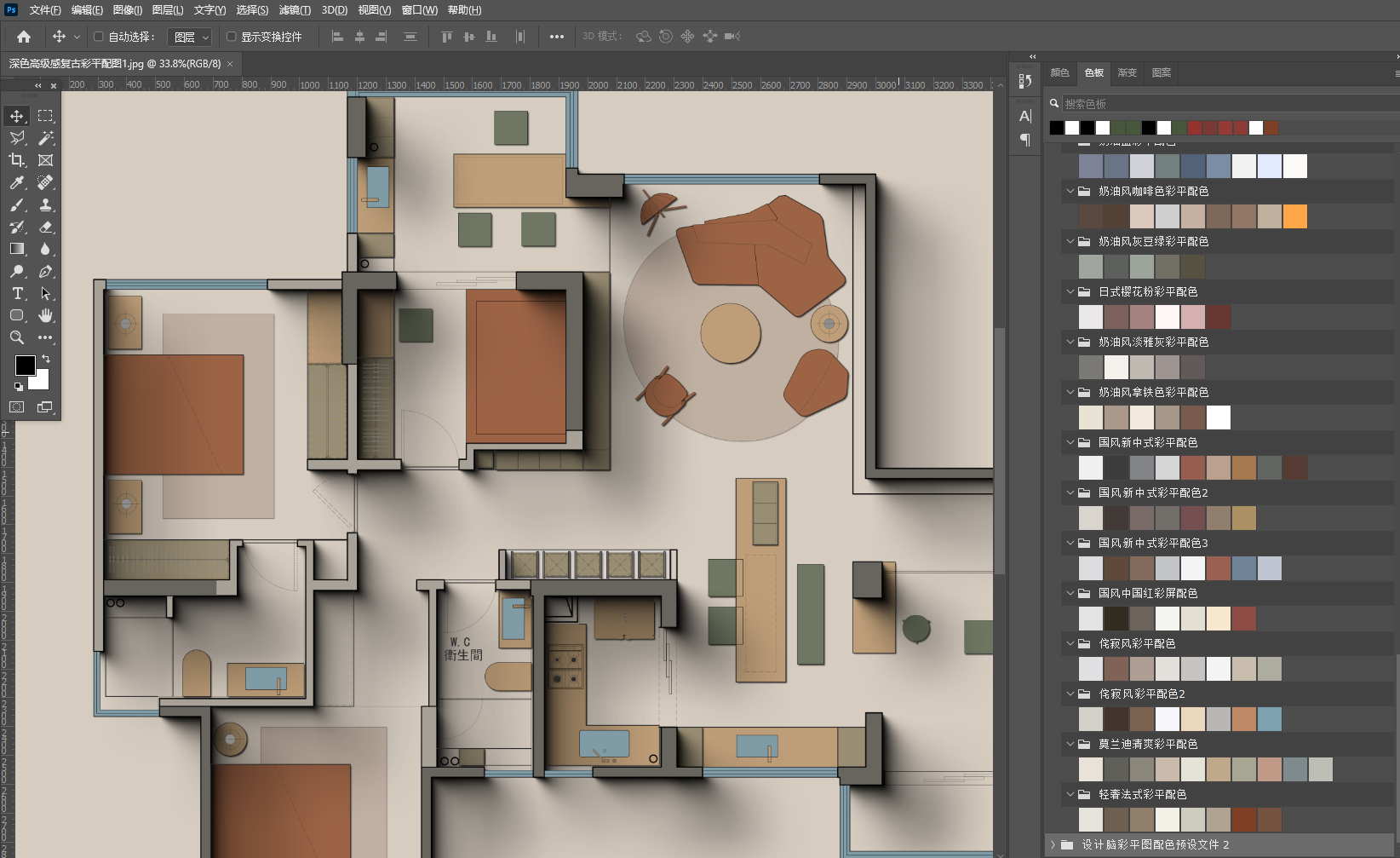Select the 莫兰迪清爽彩平配色 group name
The width and height of the screenshot is (1400, 858).
point(1148,744)
